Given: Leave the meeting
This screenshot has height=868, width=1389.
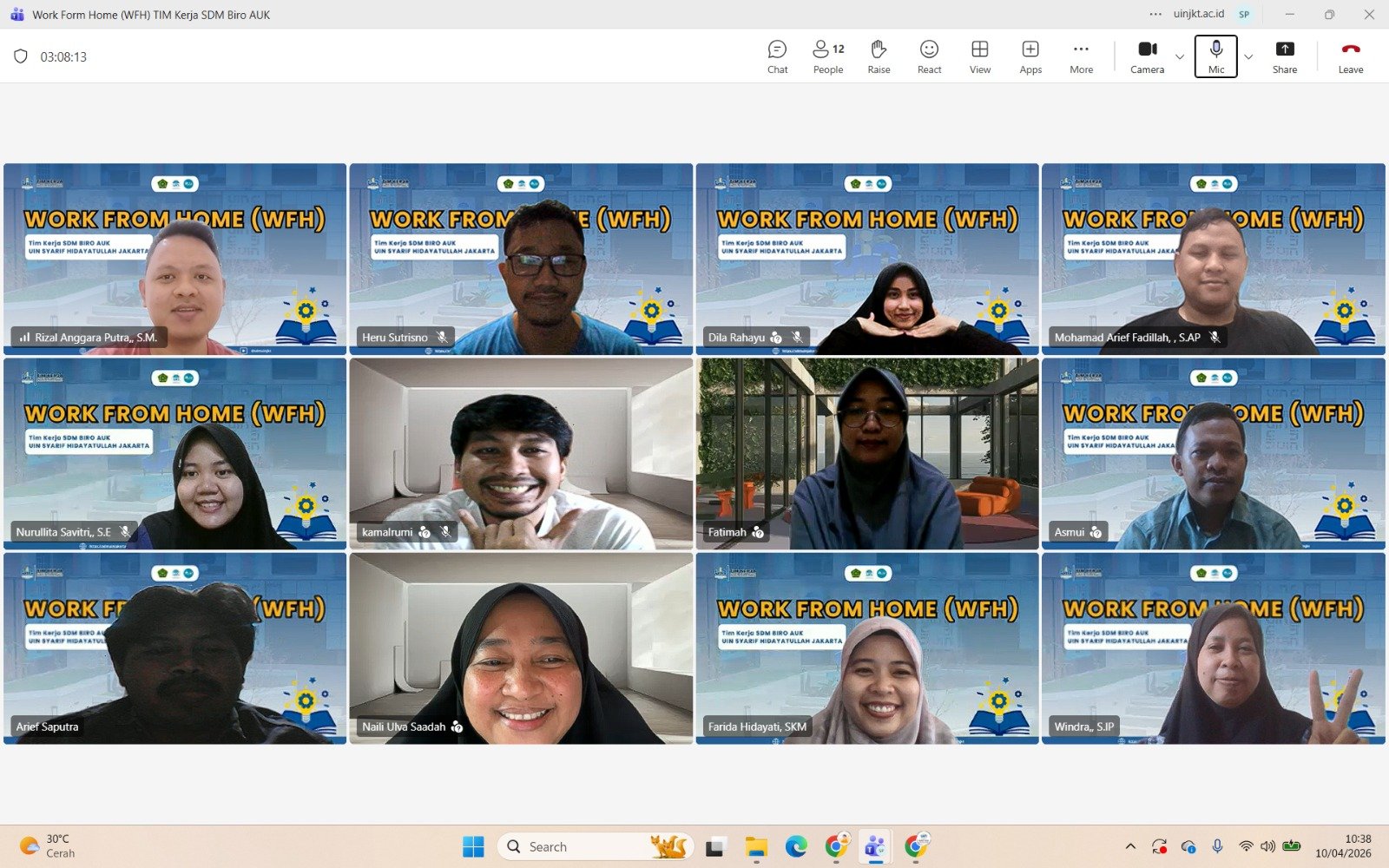Looking at the screenshot, I should [1350, 56].
